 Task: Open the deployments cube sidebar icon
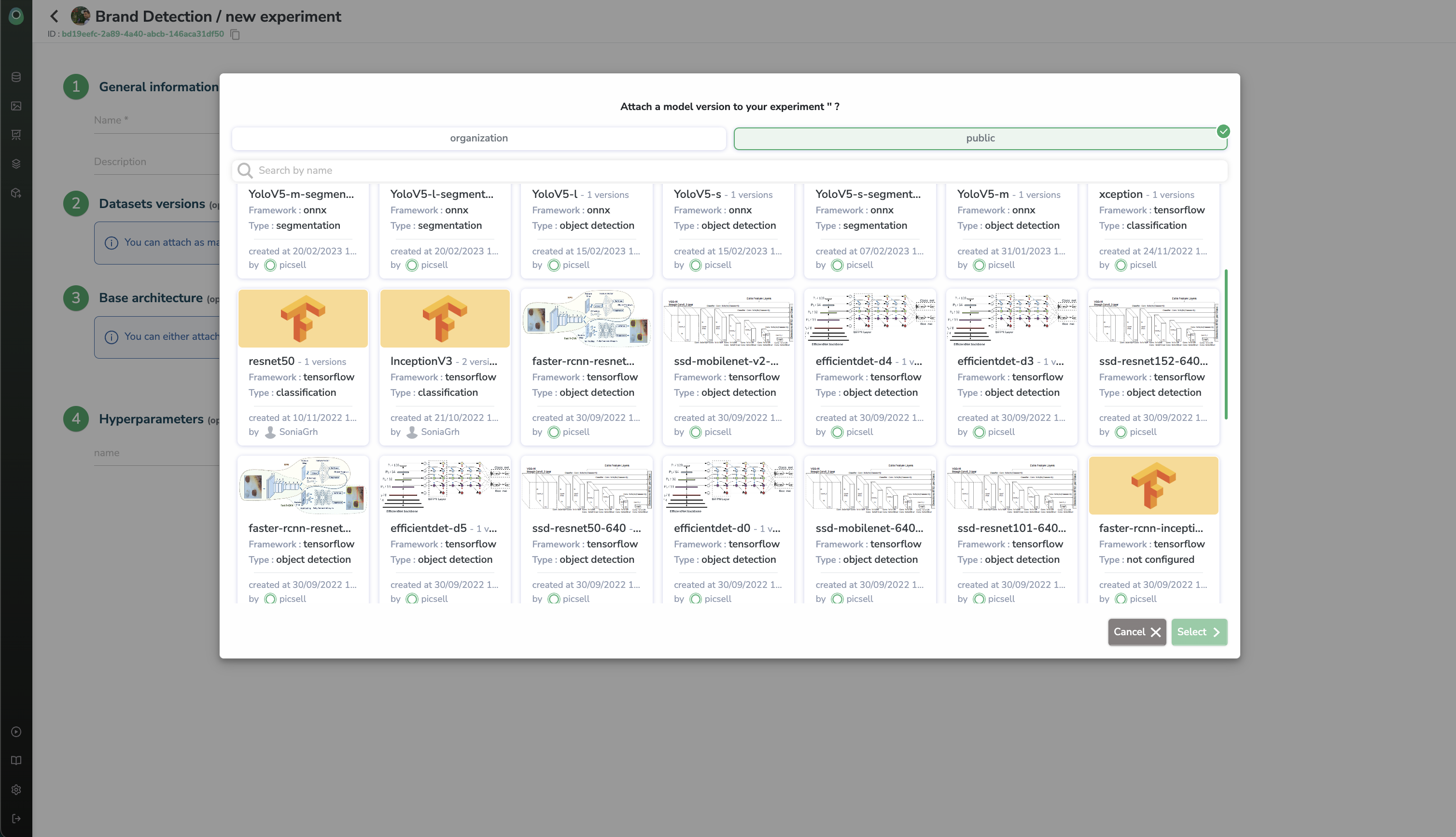tap(16, 193)
